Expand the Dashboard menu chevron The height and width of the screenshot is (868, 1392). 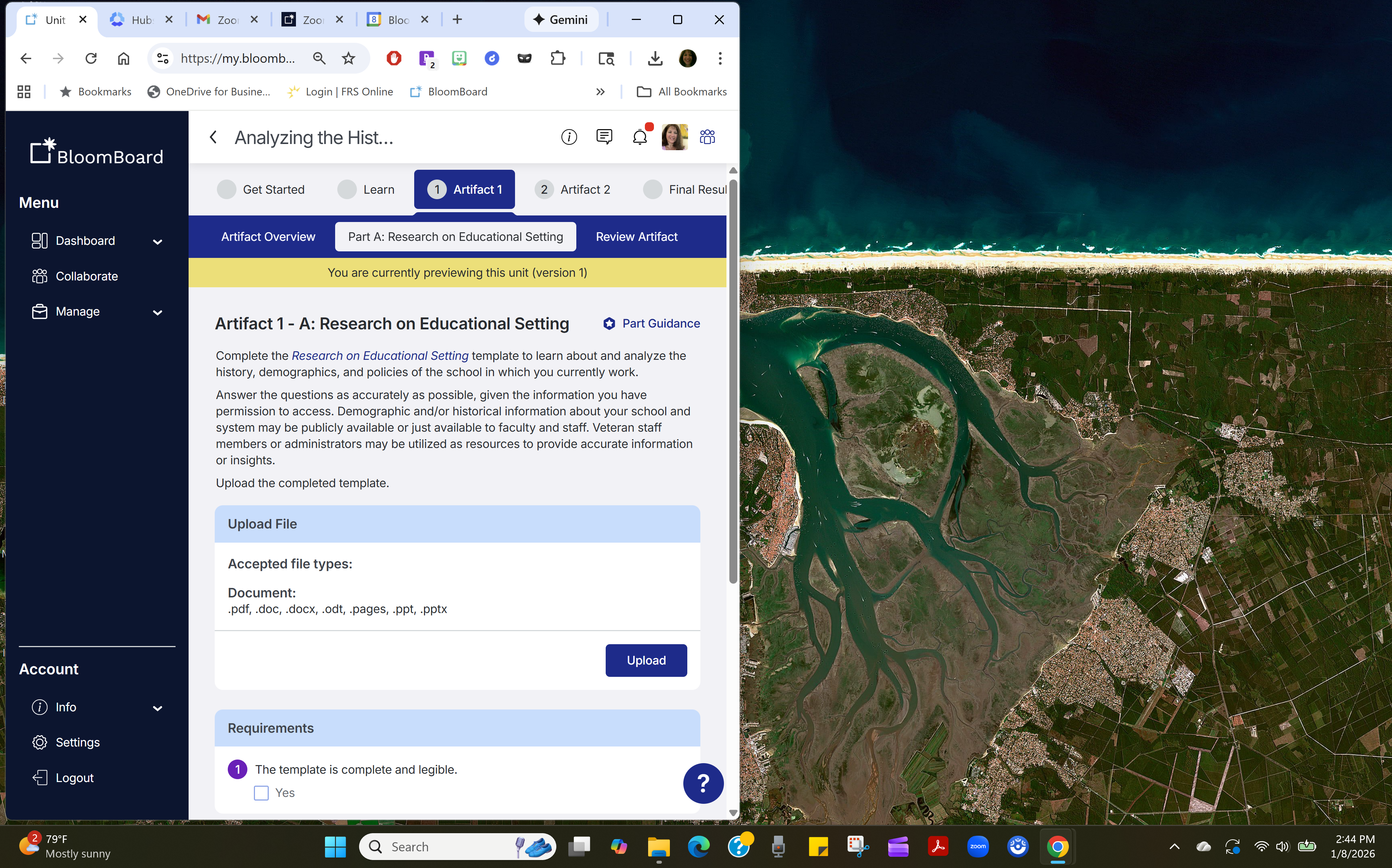click(158, 241)
